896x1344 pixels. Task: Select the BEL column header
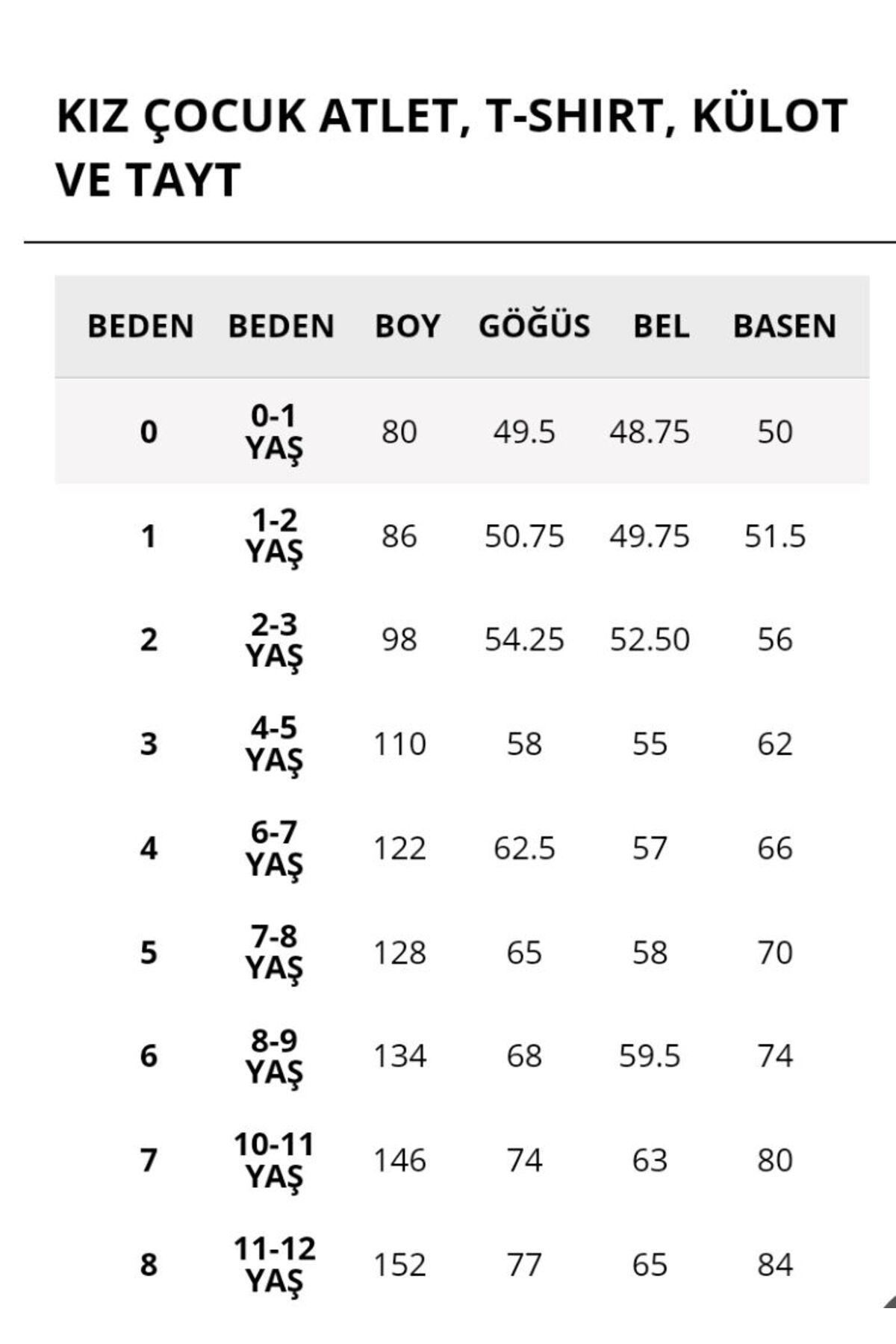[x=661, y=326]
